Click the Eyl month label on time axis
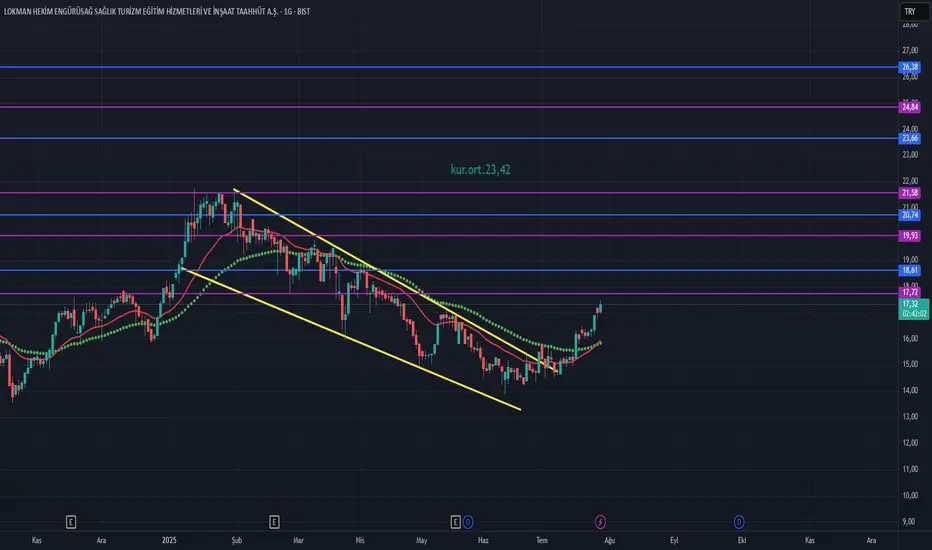Image resolution: width=932 pixels, height=550 pixels. tap(674, 540)
